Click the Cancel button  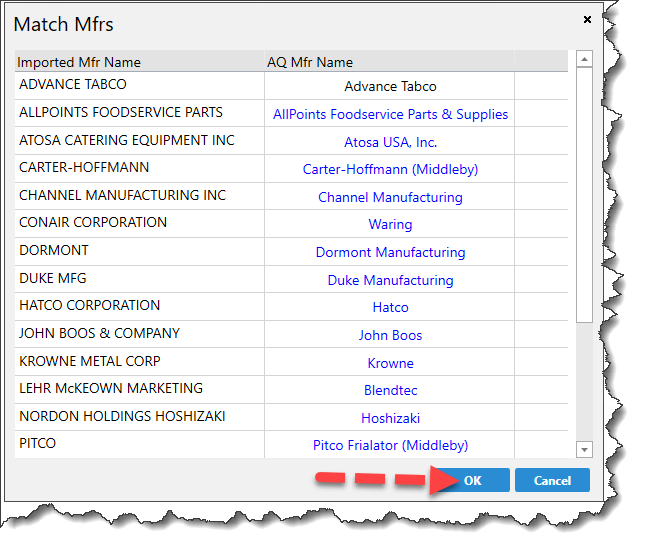[x=552, y=480]
